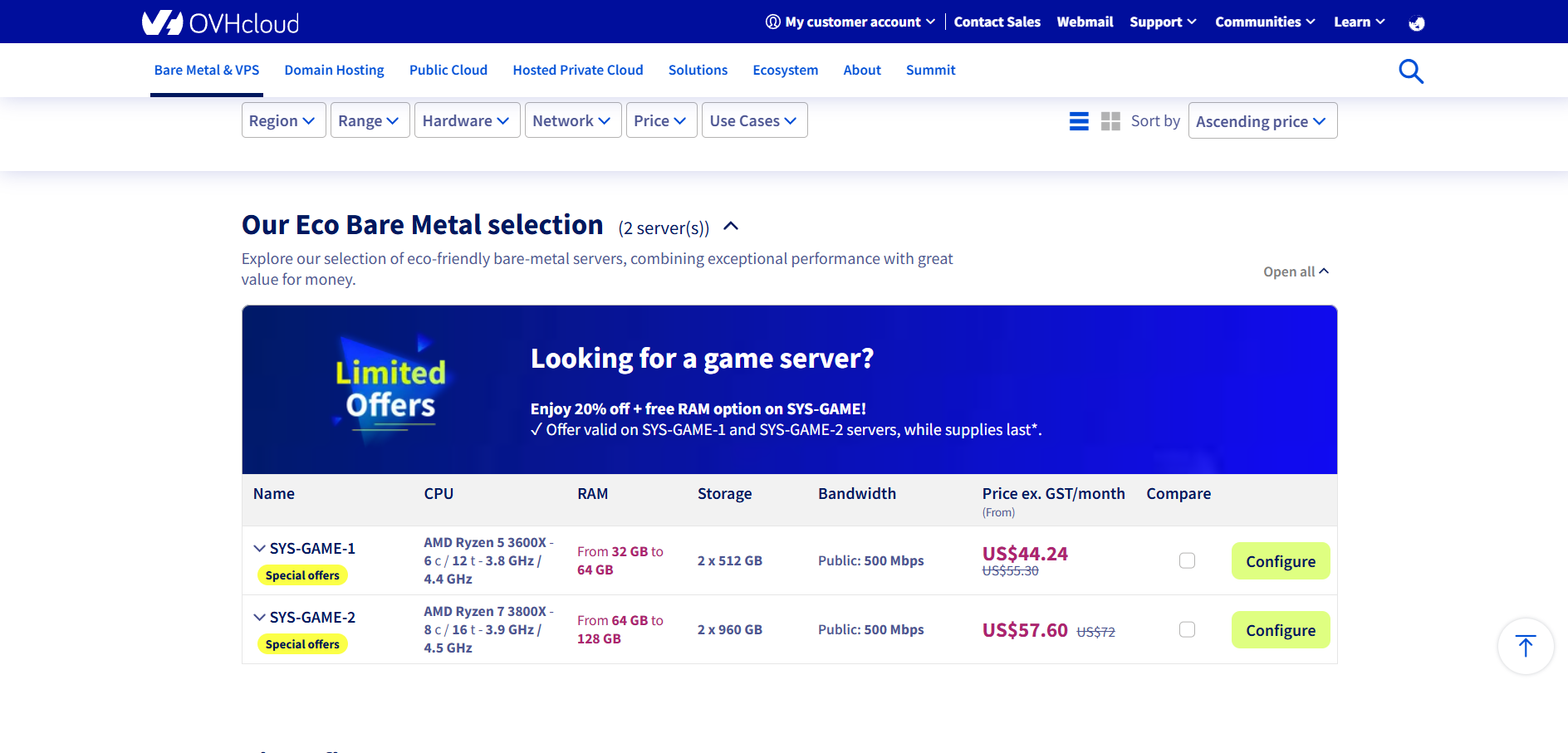The height and width of the screenshot is (753, 1568).
Task: Open My customer account menu
Action: click(x=850, y=22)
